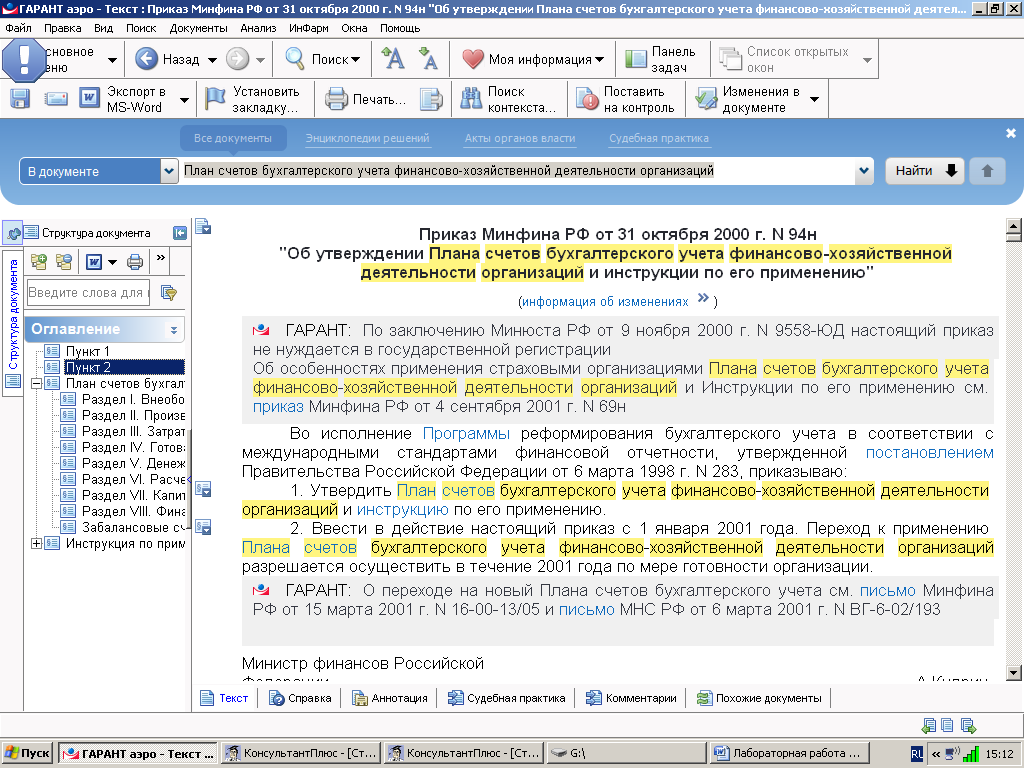Switch to Комментарии tab
Screen dimensions: 1024x768
pyautogui.click(x=631, y=698)
